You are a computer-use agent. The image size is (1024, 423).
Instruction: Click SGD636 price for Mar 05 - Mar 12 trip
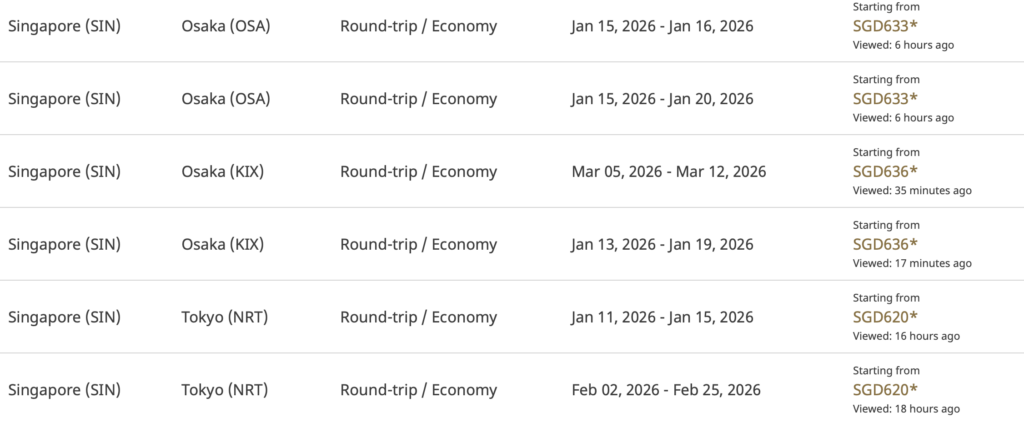tap(885, 171)
